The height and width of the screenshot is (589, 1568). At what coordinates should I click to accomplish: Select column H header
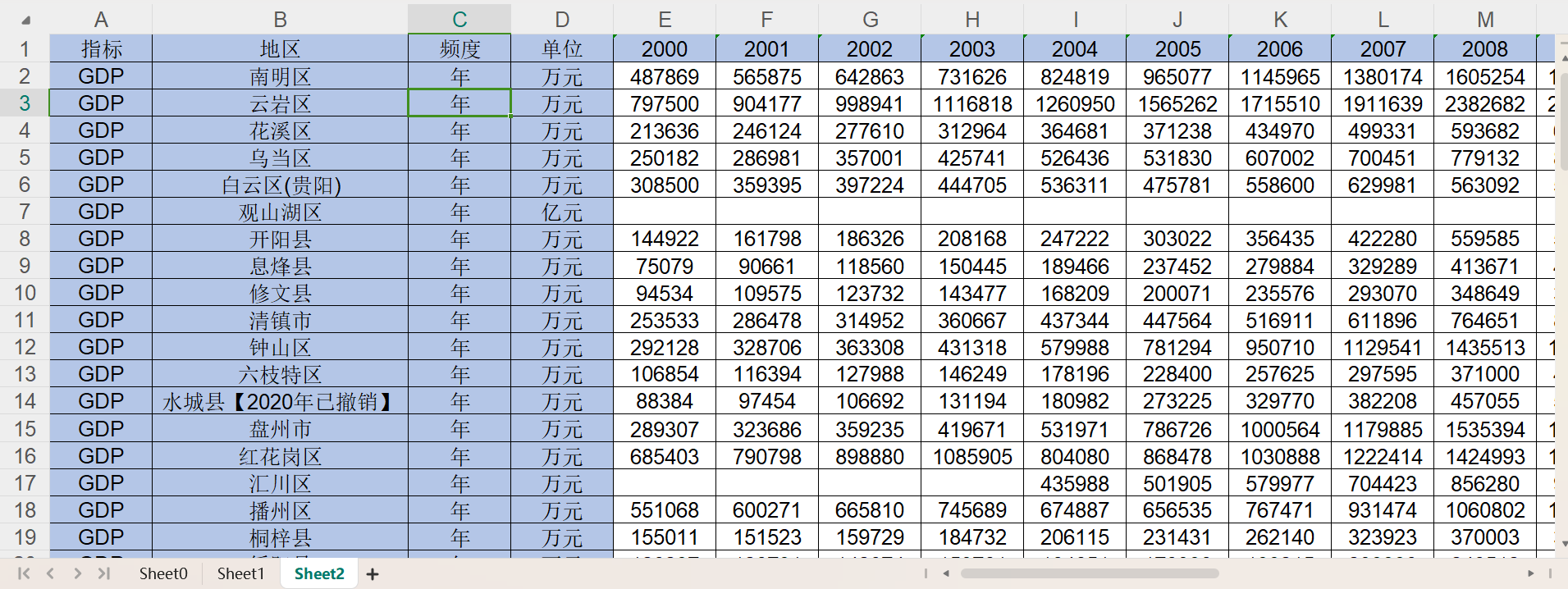click(972, 20)
